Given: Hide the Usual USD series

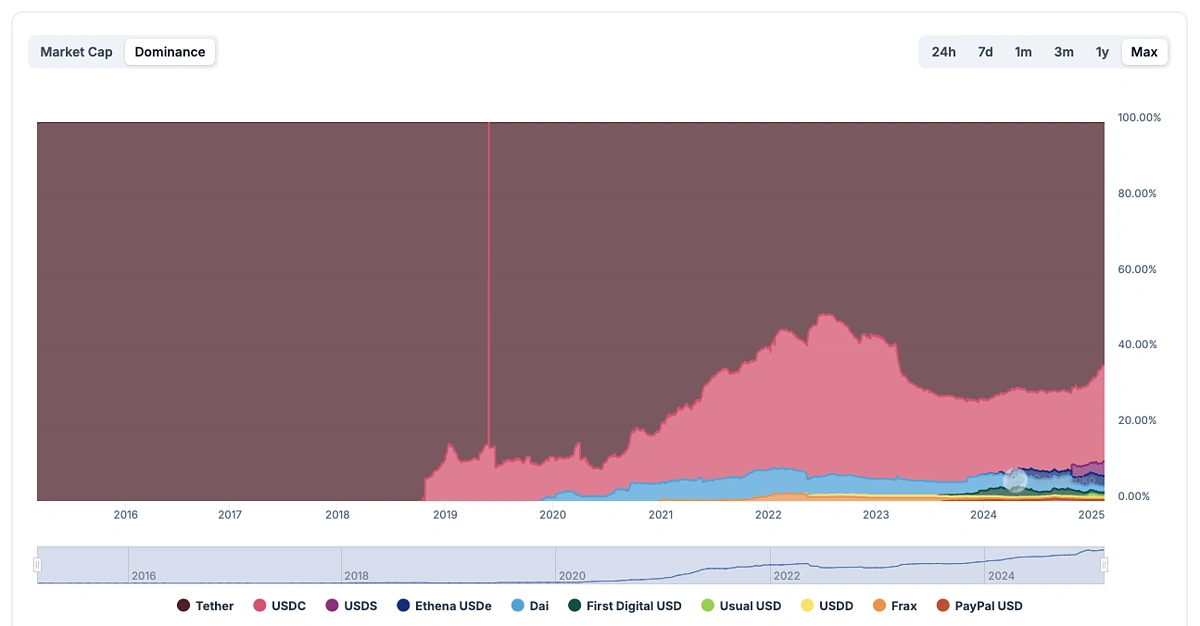Looking at the screenshot, I should coord(741,606).
